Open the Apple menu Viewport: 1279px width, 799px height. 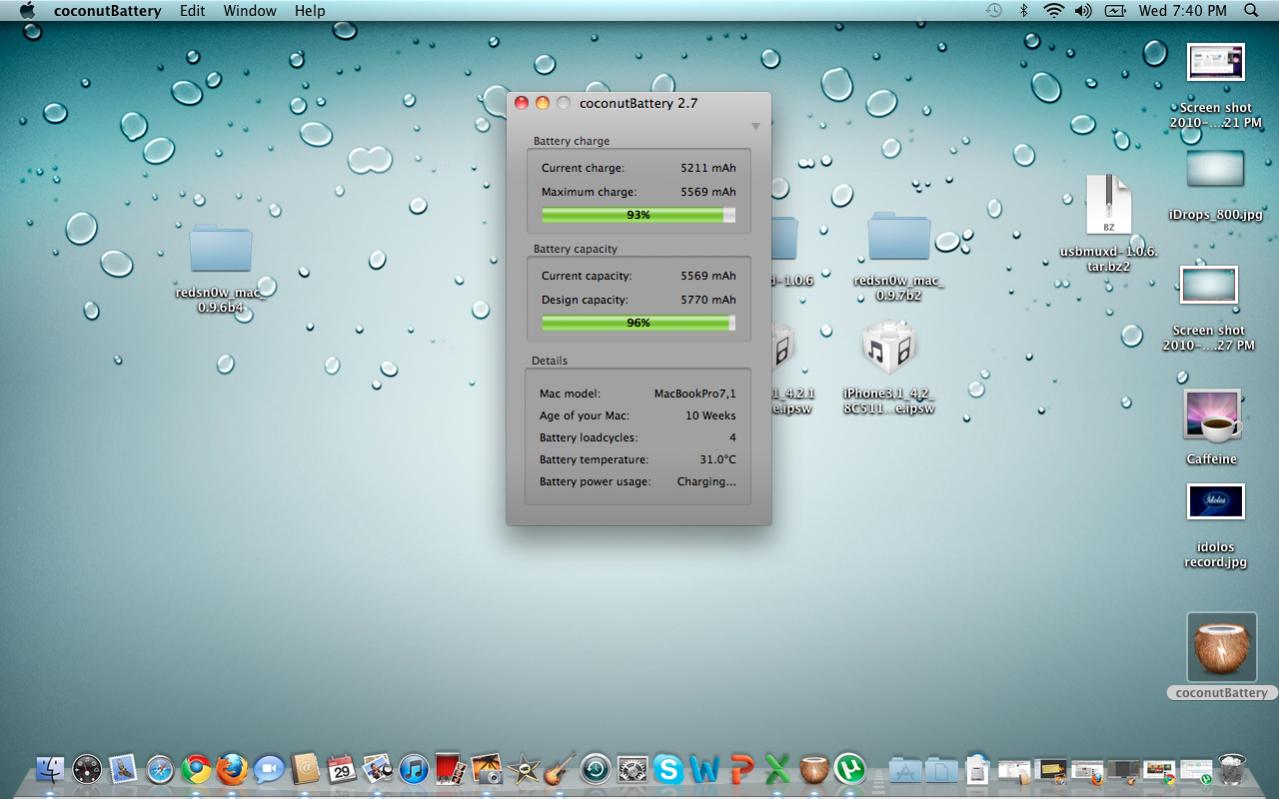coord(27,10)
